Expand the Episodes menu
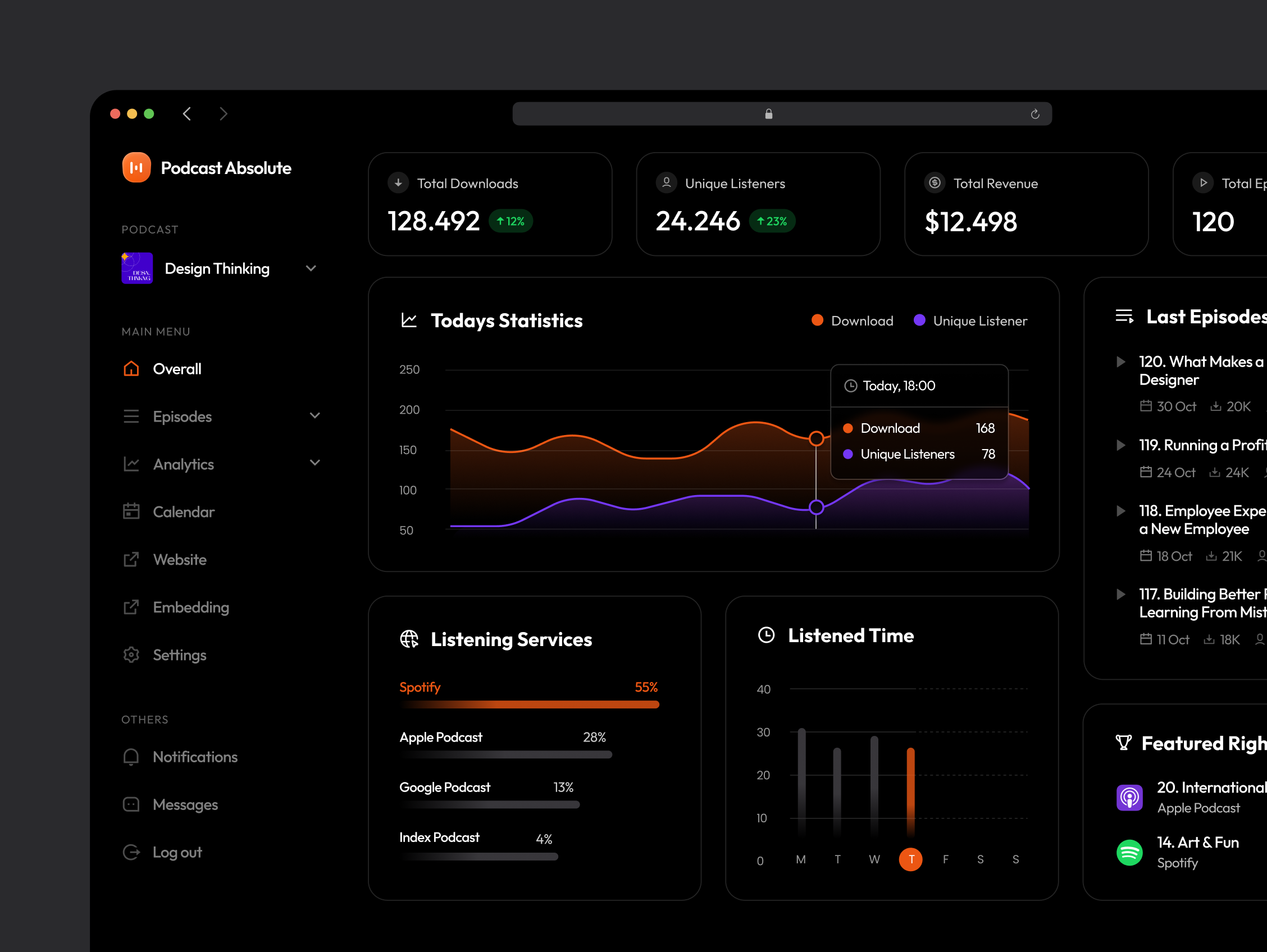 [315, 416]
